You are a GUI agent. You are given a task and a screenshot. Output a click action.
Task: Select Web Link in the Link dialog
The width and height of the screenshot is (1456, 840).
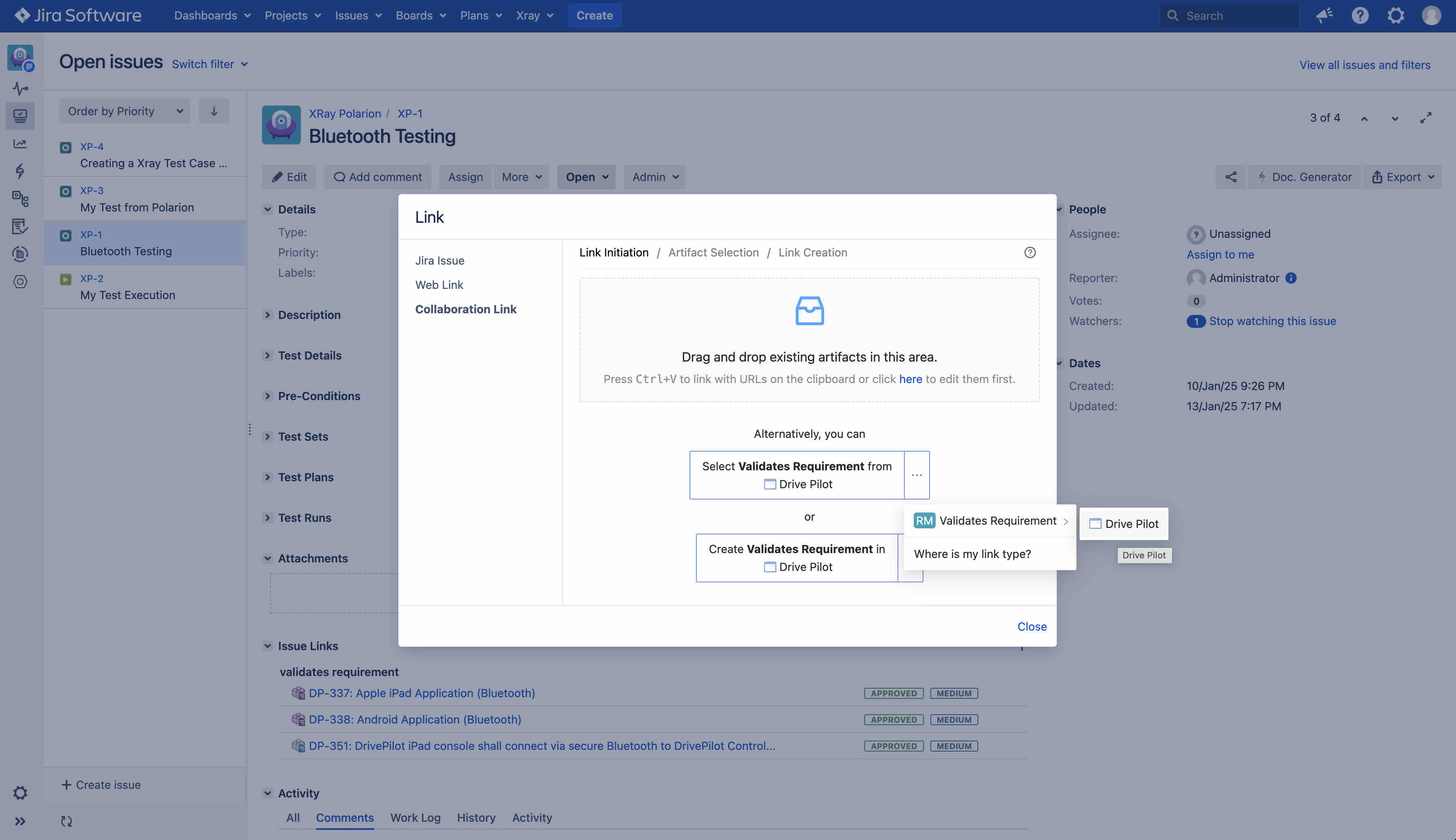click(439, 285)
